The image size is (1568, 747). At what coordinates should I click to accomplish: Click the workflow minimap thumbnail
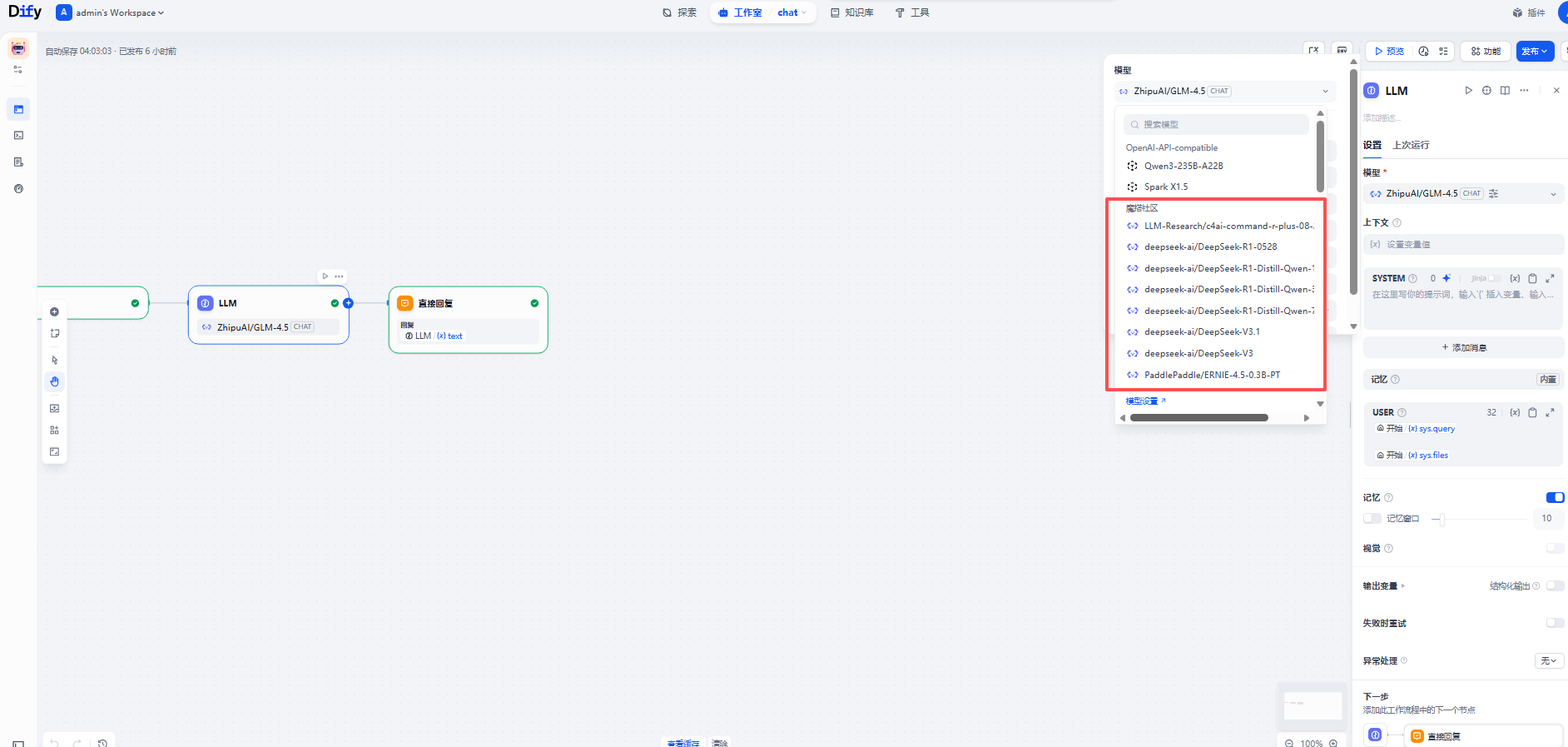tap(1312, 705)
